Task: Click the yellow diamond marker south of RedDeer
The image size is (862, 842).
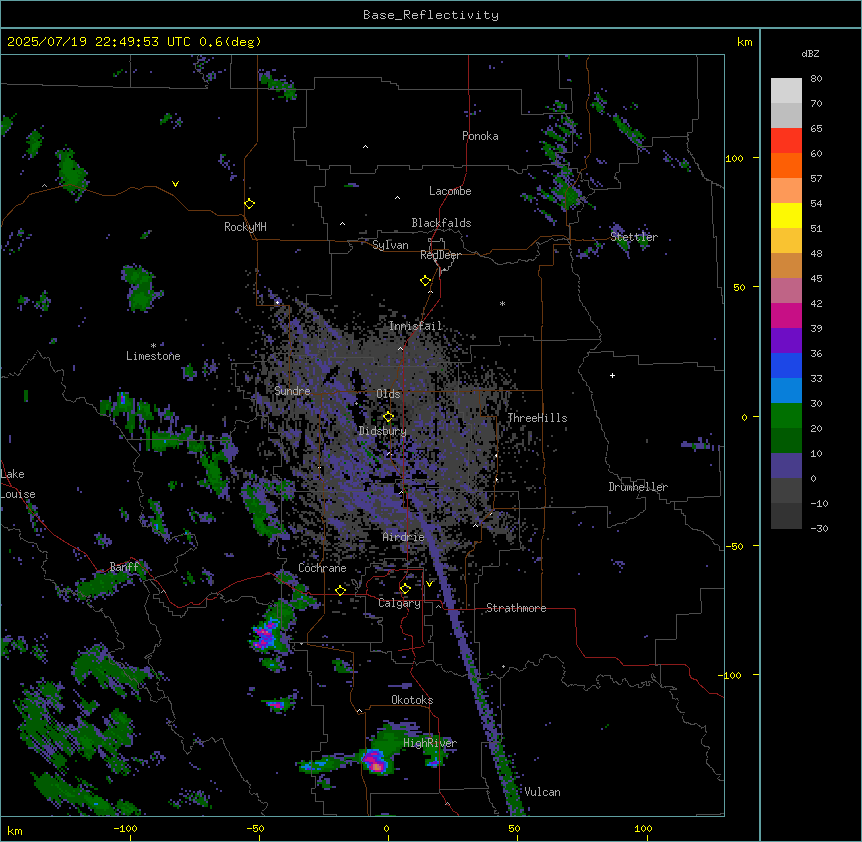Action: [425, 281]
